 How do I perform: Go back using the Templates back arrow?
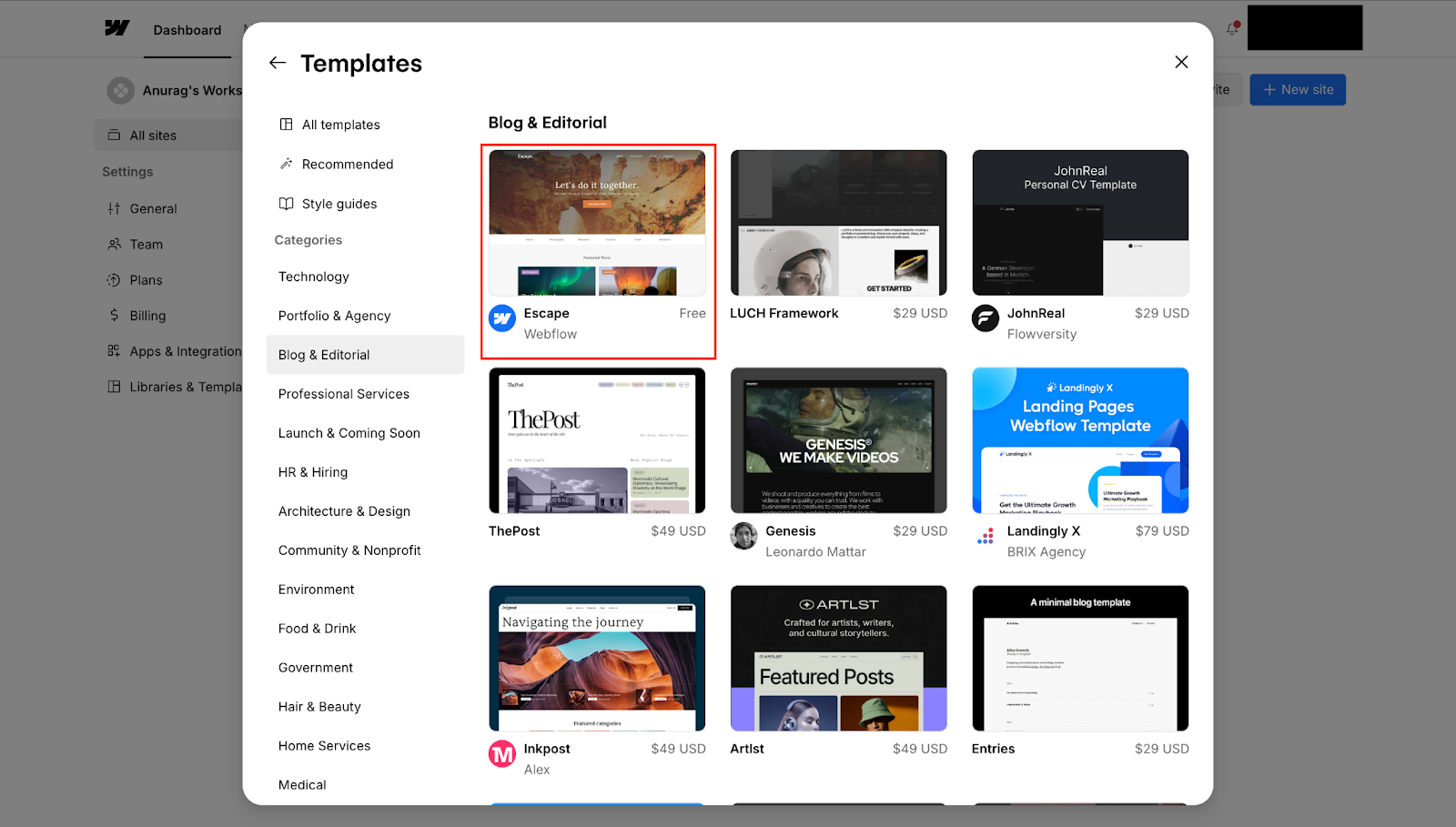click(x=278, y=63)
